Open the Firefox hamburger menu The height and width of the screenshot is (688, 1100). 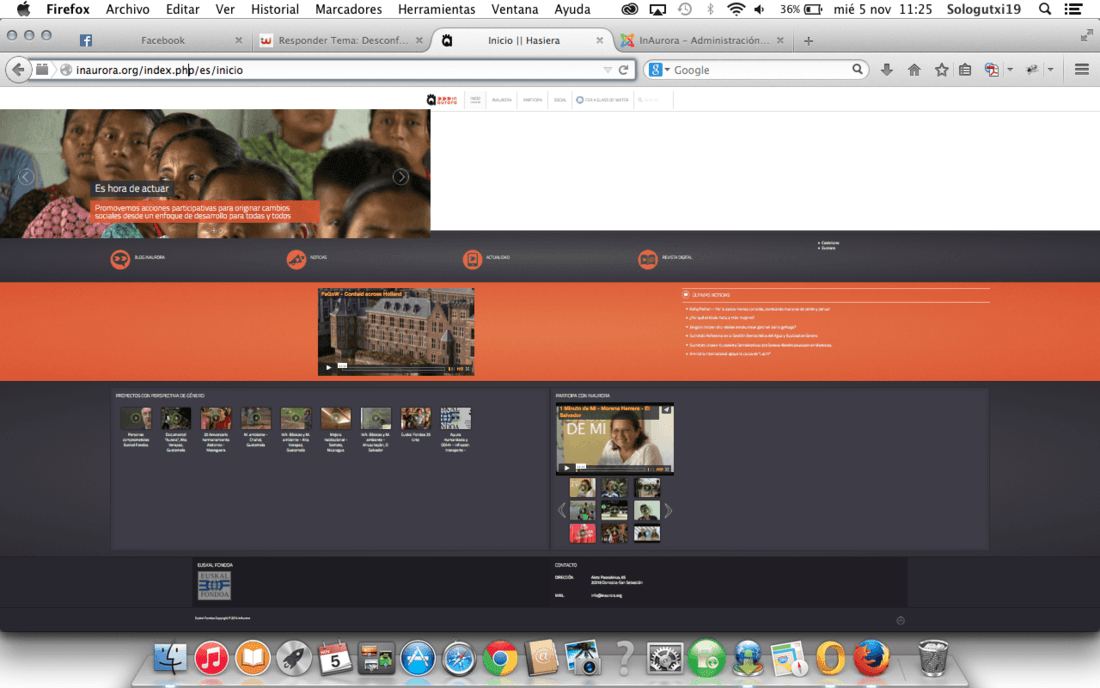click(x=1082, y=69)
